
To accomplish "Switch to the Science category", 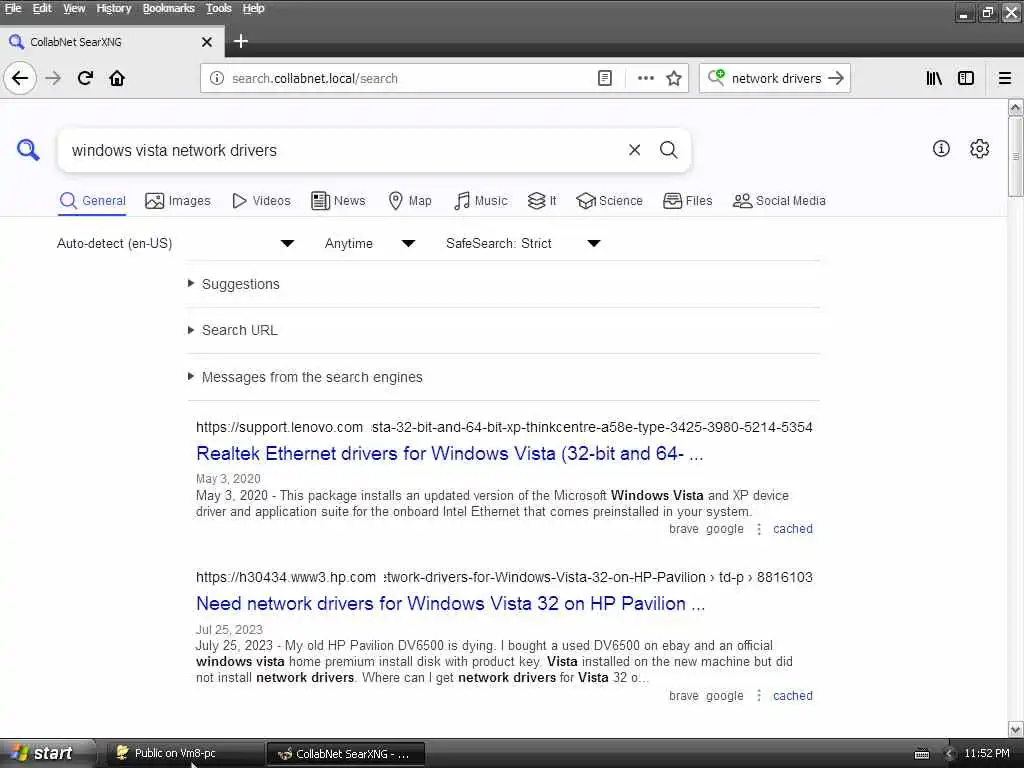I will click(x=609, y=200).
